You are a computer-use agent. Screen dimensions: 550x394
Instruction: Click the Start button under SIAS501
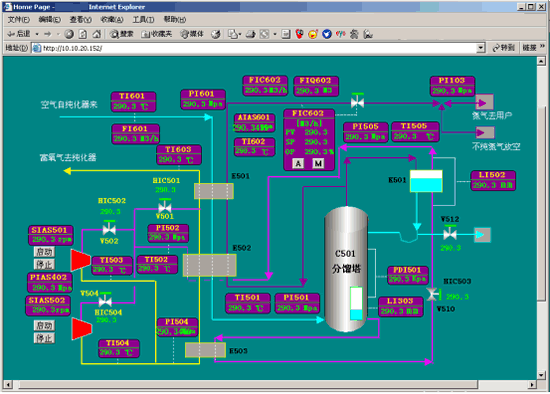(44, 251)
